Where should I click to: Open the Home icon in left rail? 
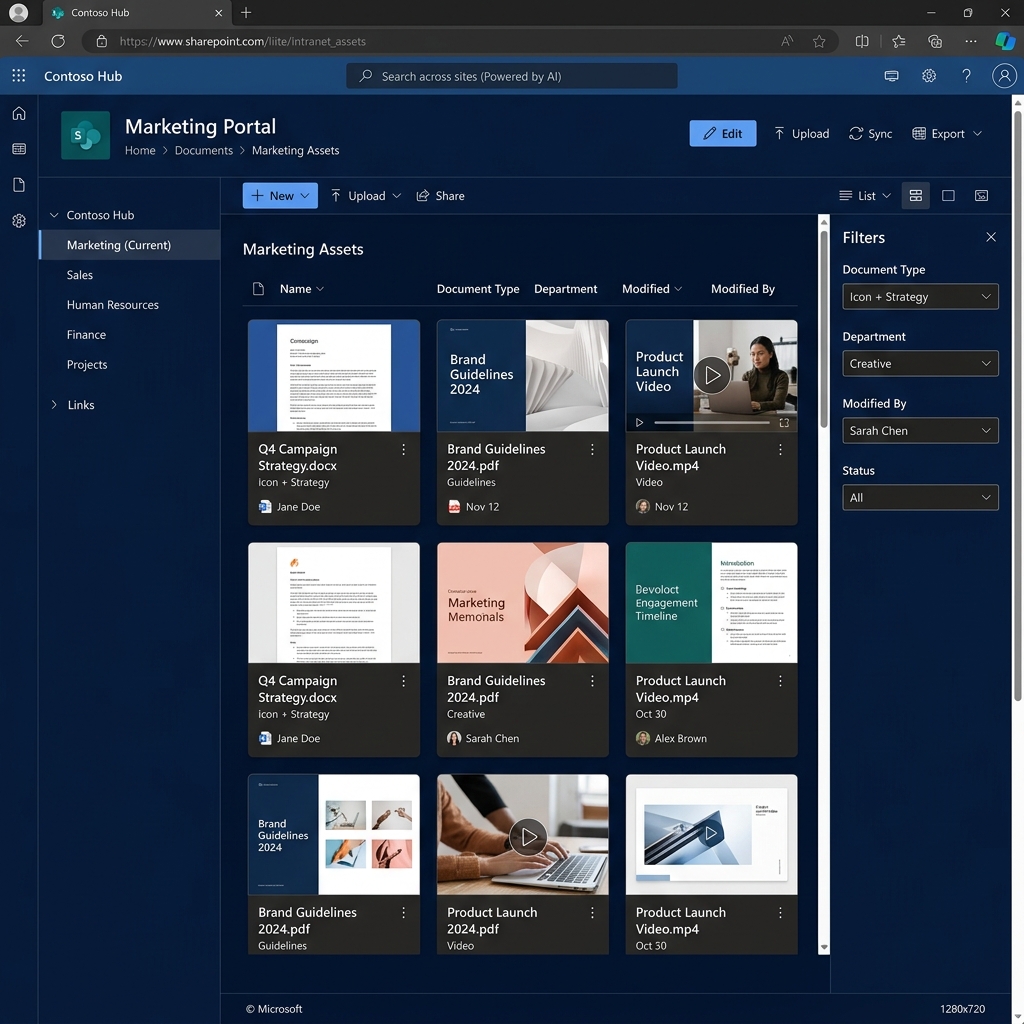tap(19, 113)
